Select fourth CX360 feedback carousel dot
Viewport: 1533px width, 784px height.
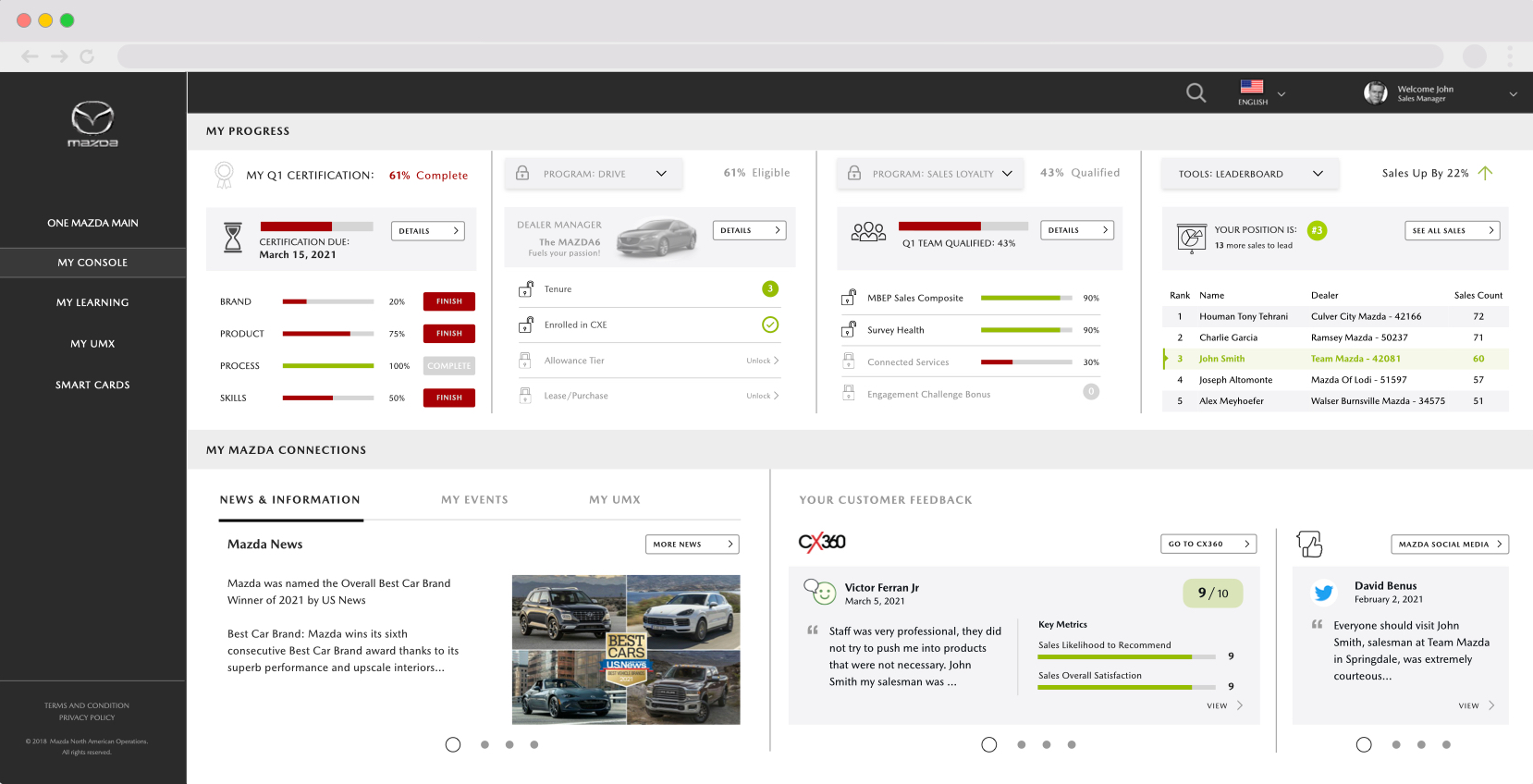[x=1072, y=744]
